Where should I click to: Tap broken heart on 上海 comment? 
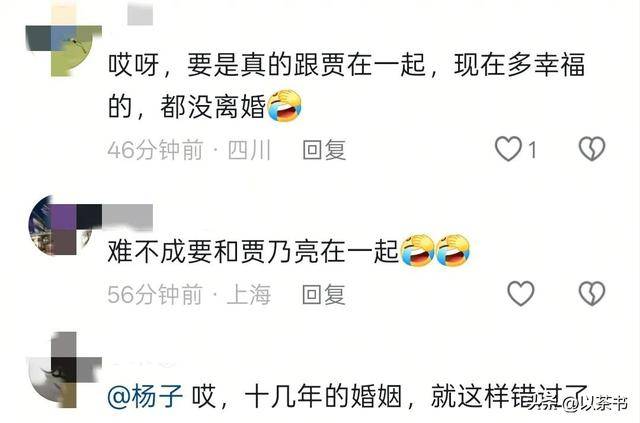click(x=592, y=293)
